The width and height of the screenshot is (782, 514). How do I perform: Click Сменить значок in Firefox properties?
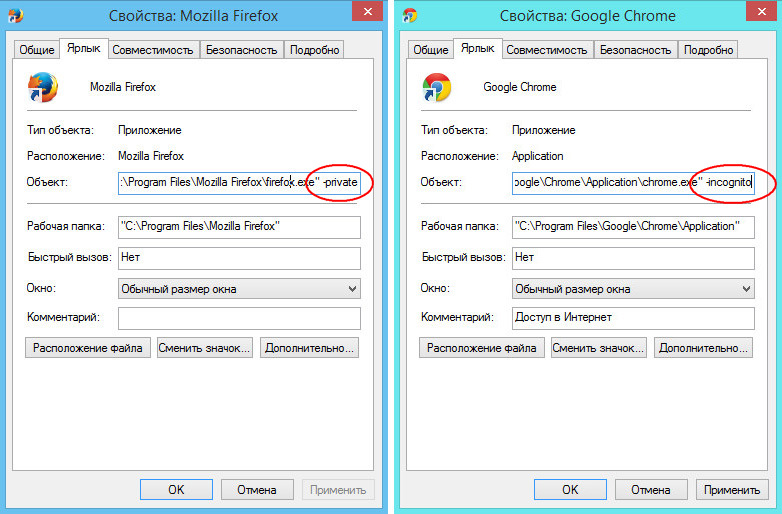pyautogui.click(x=204, y=348)
